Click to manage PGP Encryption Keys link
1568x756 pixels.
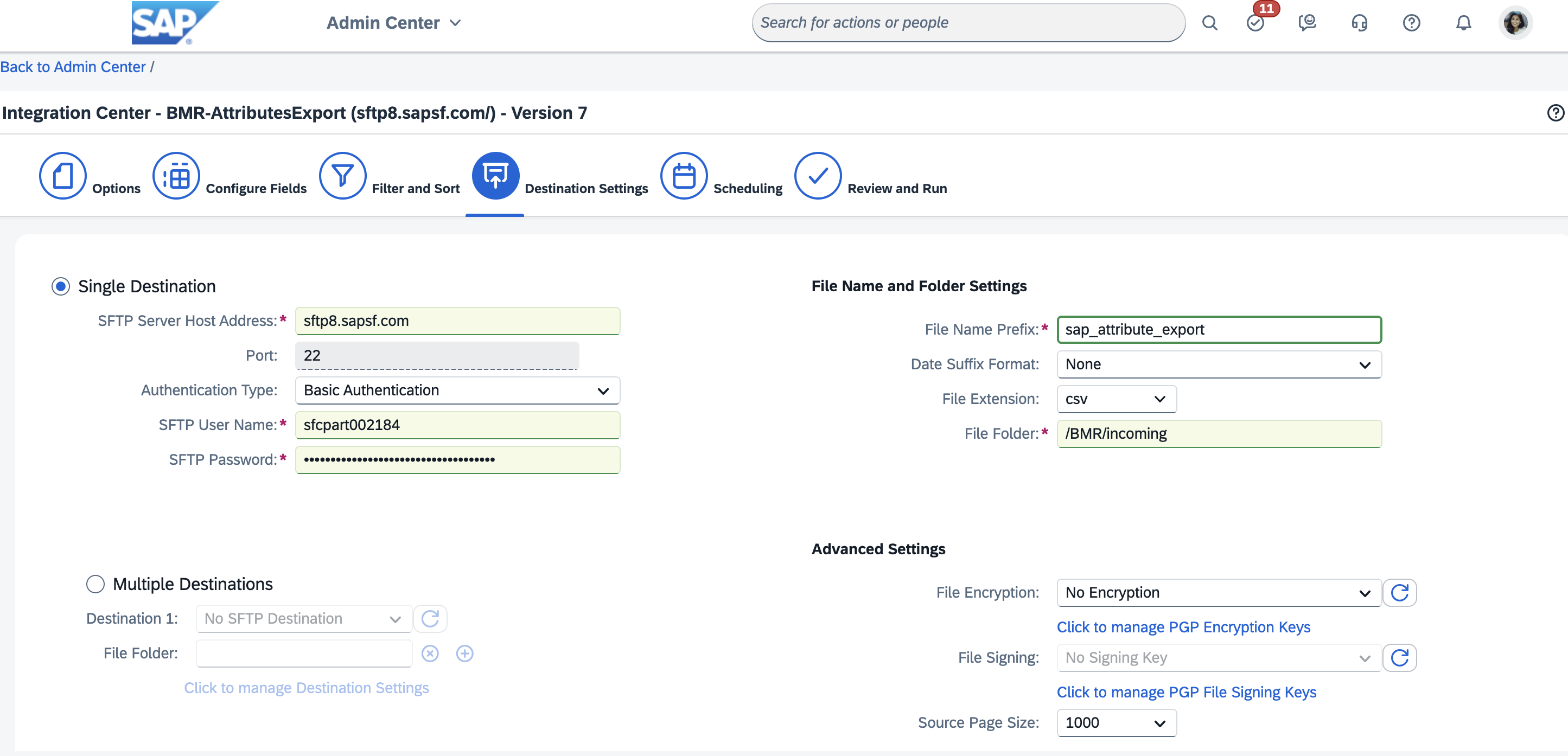[x=1183, y=627]
